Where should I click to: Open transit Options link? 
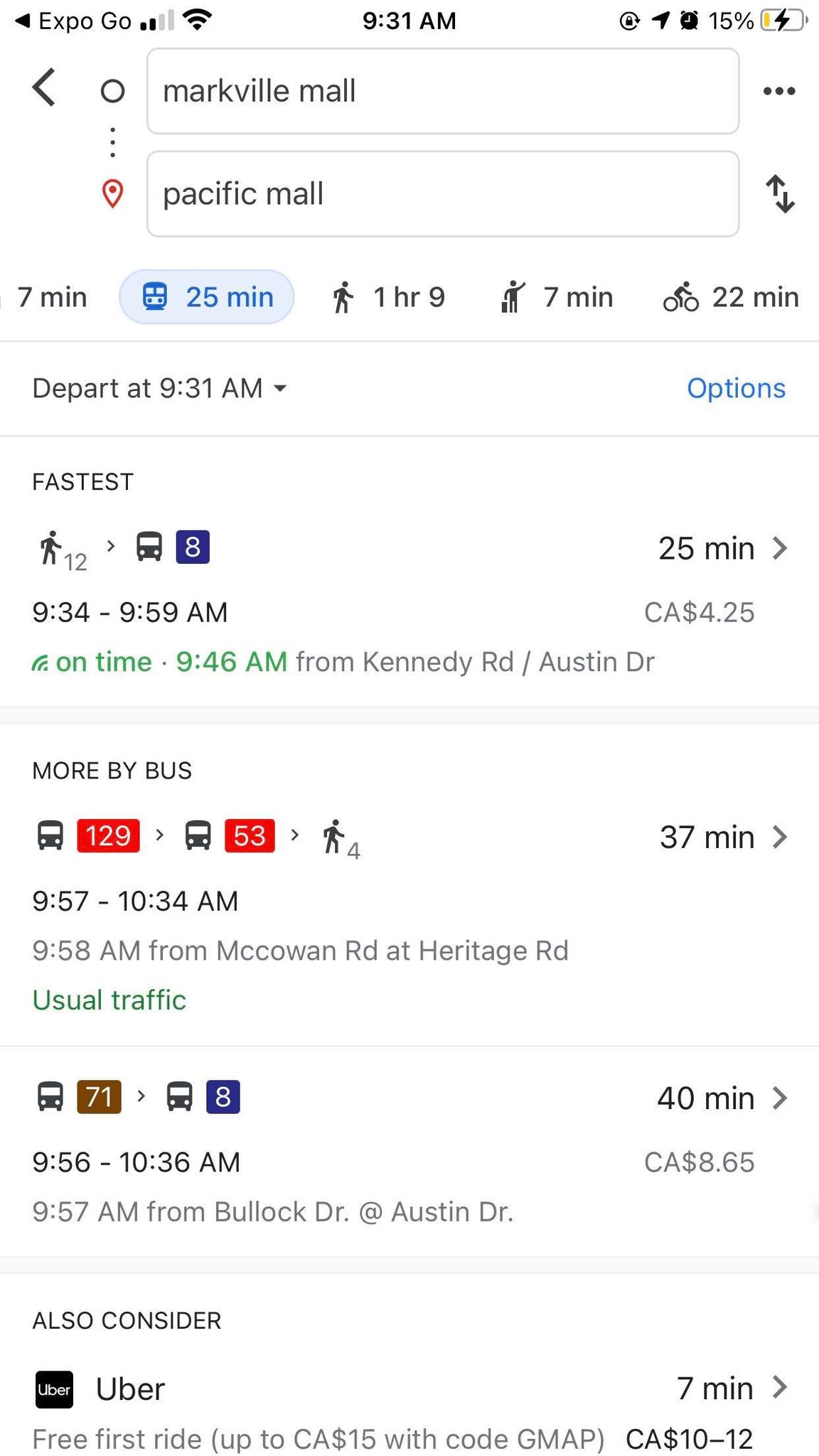click(x=736, y=388)
